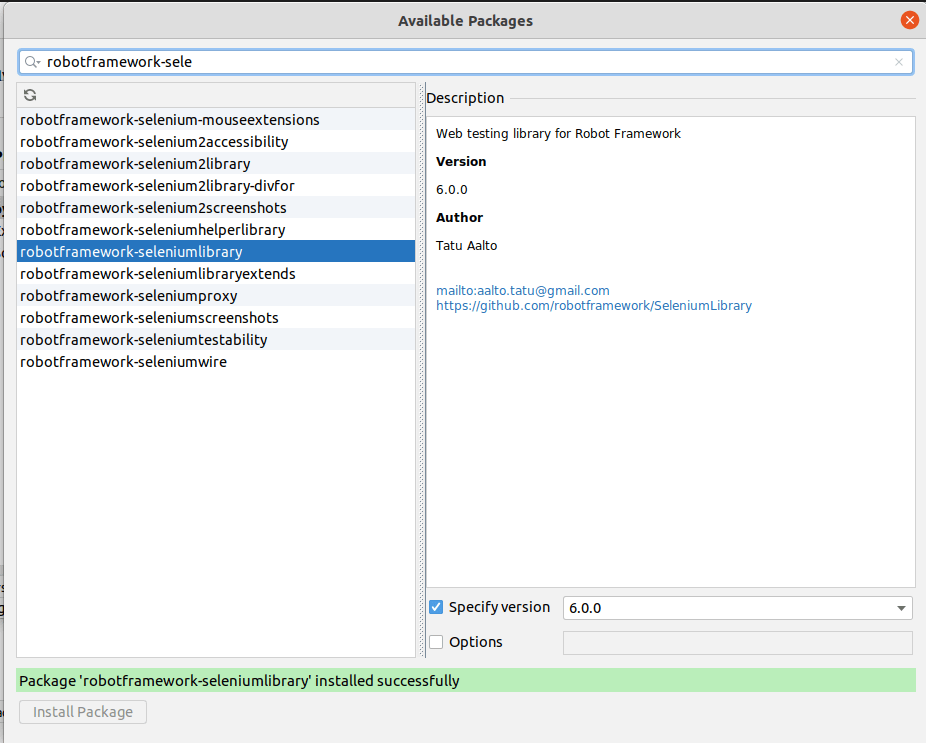
Task: Click the Install Package button
Action: pyautogui.click(x=83, y=712)
